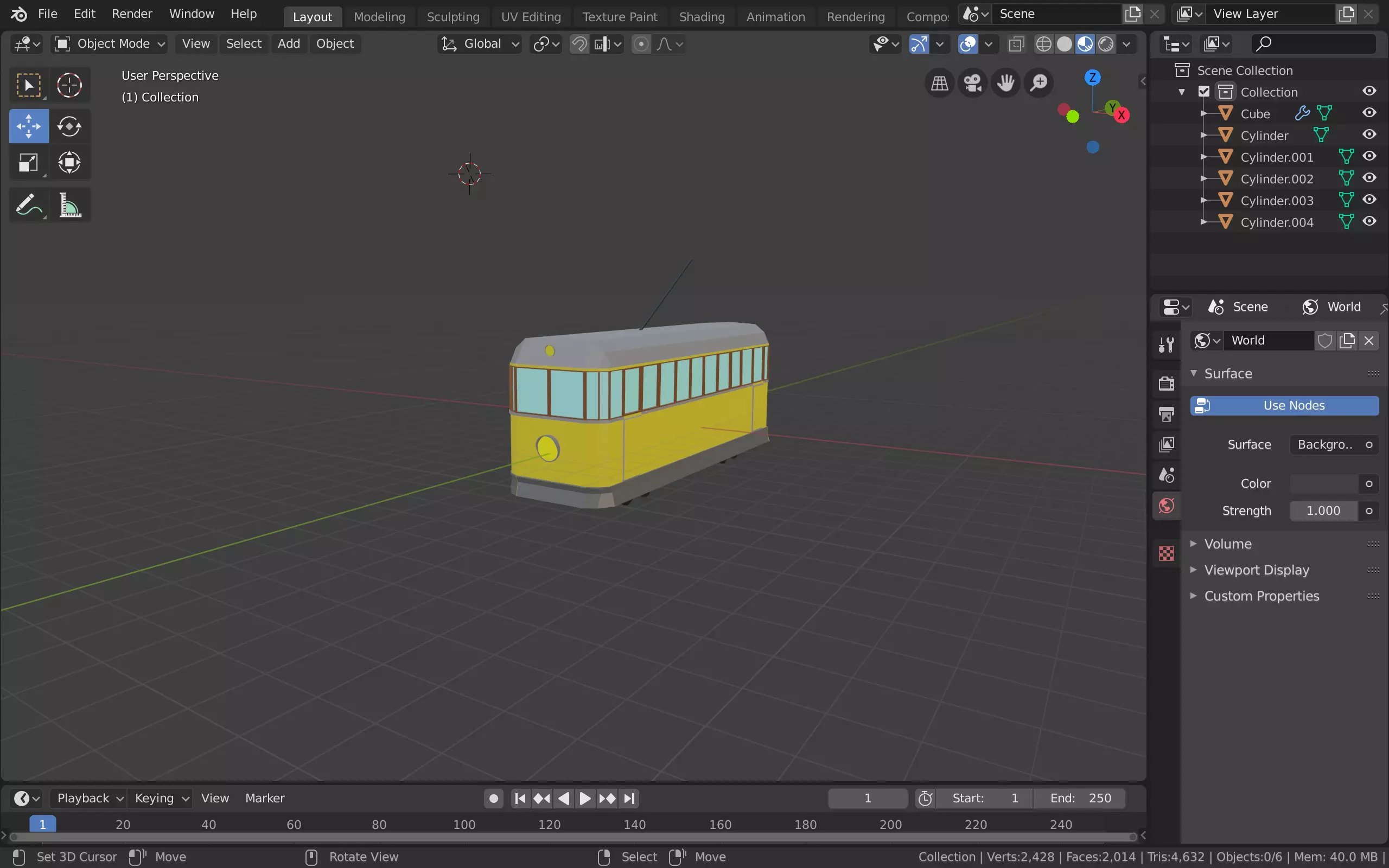Activate the Move tool
1389x868 pixels.
pos(29,126)
